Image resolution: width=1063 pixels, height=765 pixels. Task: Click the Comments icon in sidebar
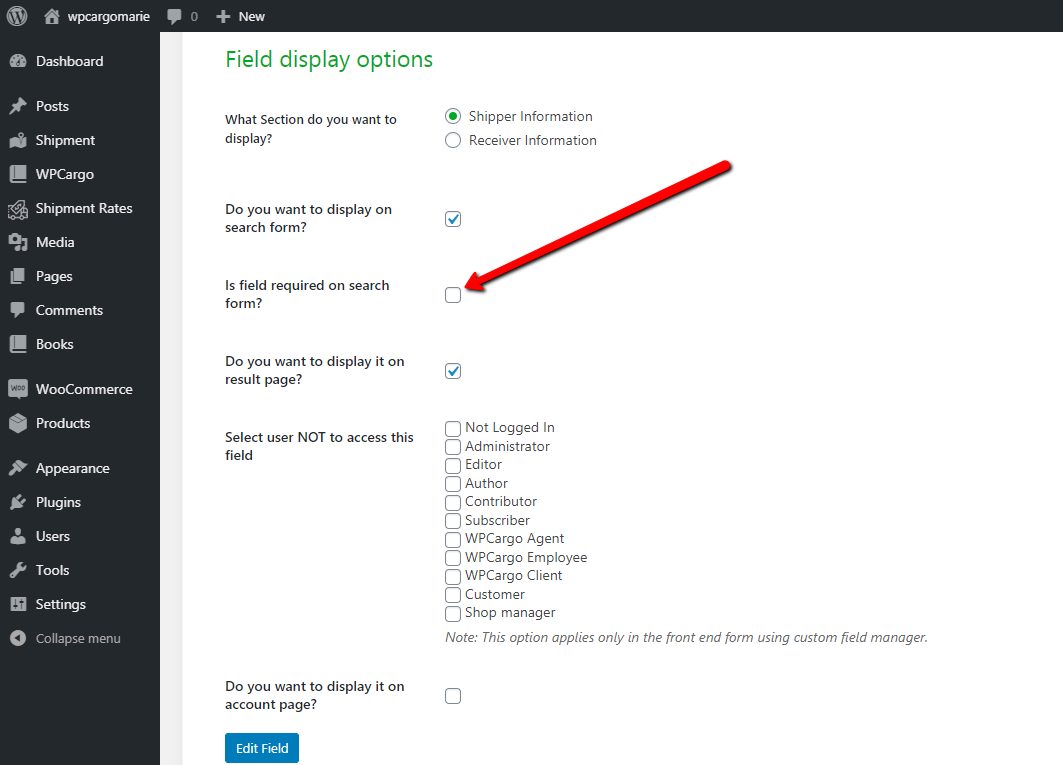tap(18, 310)
